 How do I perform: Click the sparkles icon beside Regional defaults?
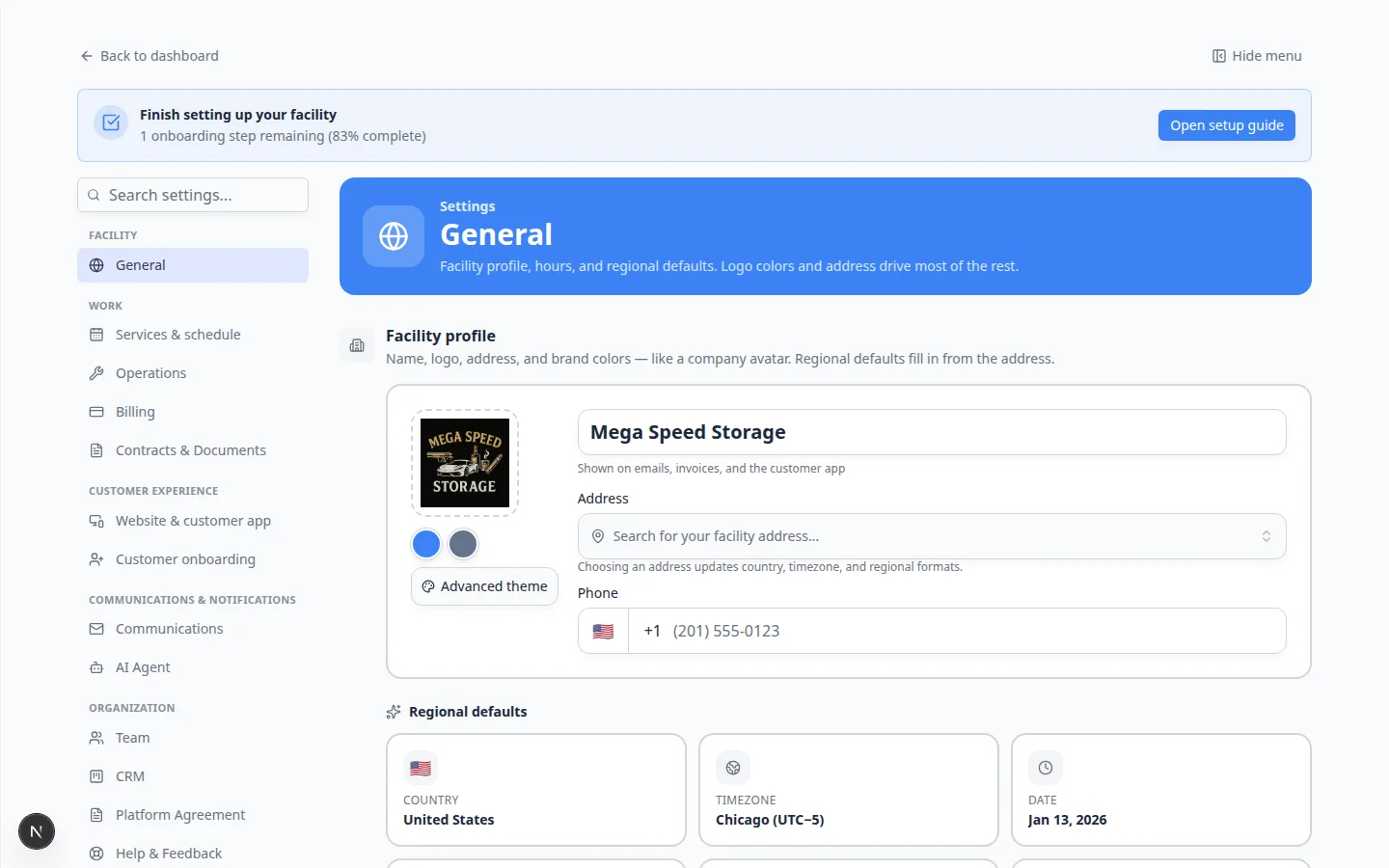tap(394, 712)
